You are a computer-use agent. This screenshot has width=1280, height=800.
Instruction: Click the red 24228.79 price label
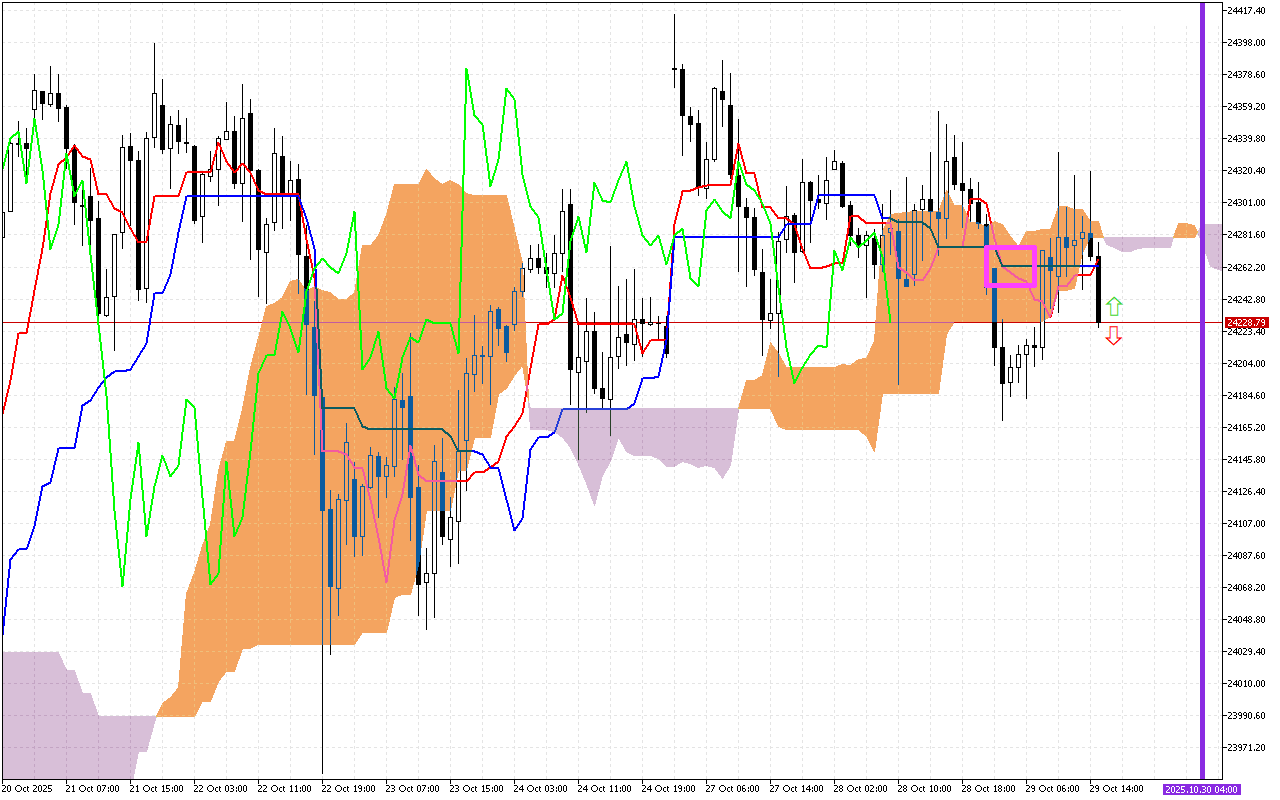[x=1248, y=323]
